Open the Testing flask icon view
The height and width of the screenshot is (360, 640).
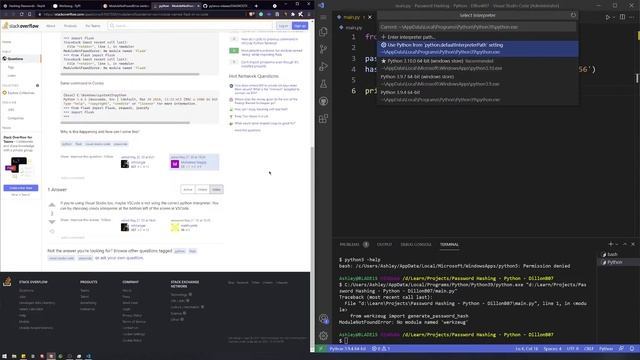[323, 84]
